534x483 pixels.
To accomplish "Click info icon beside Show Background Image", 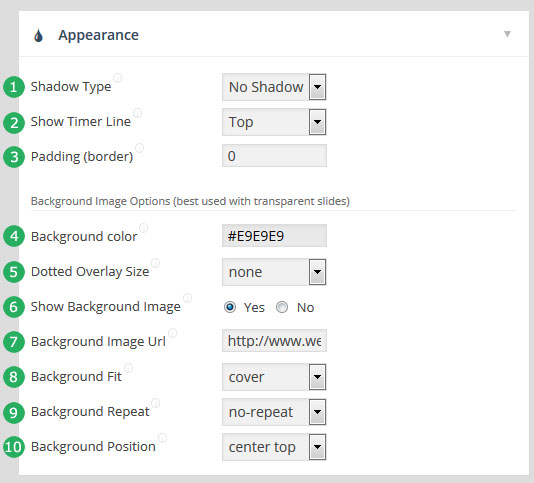I will tap(188, 298).
